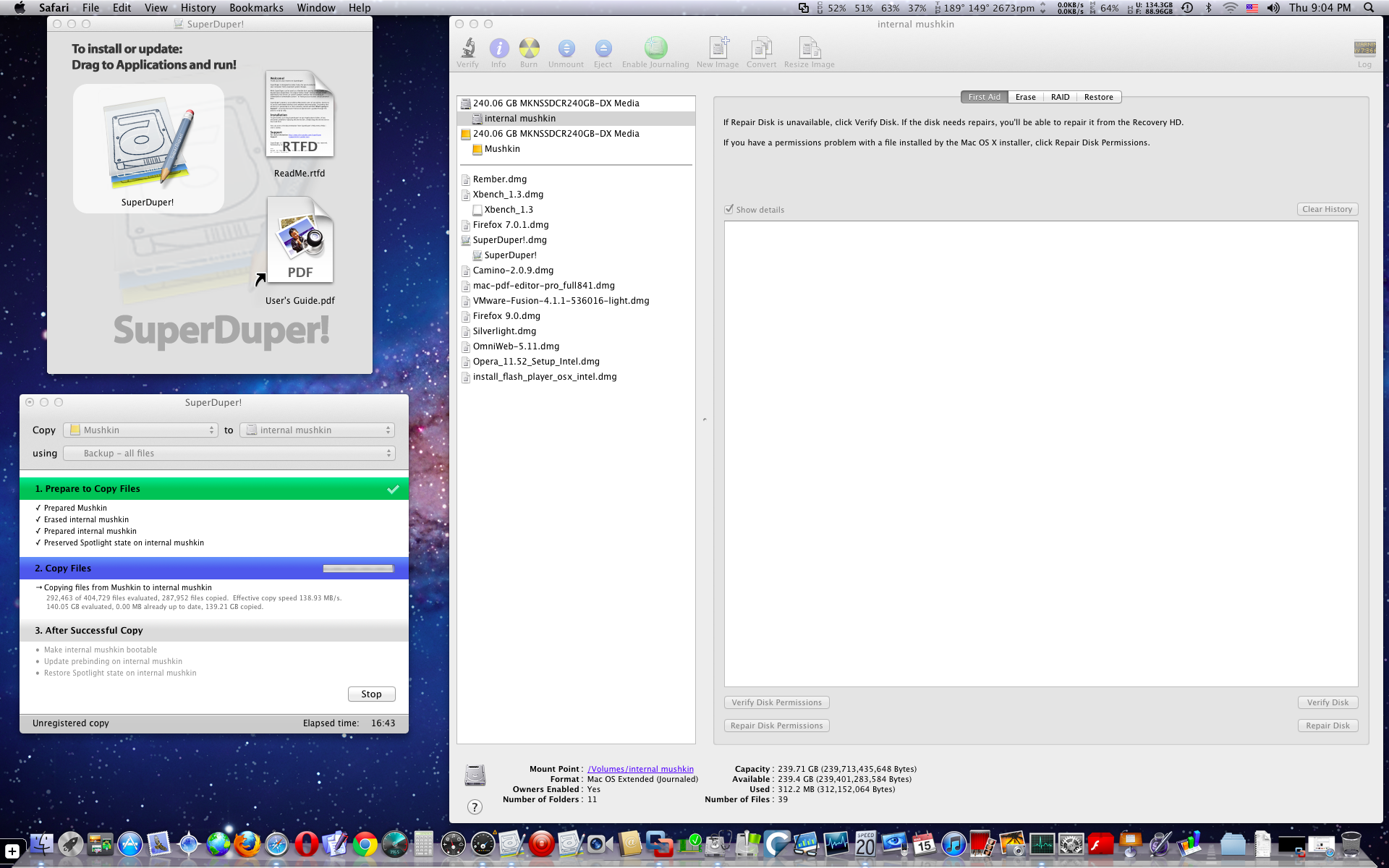Open the Info toolbar icon
Viewport: 1389px width, 868px height.
498,48
